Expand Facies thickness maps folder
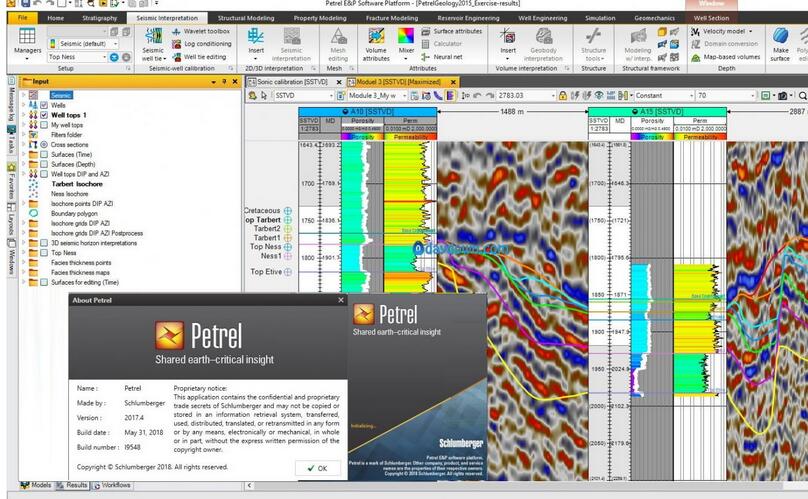The width and height of the screenshot is (808, 499). pos(23,272)
